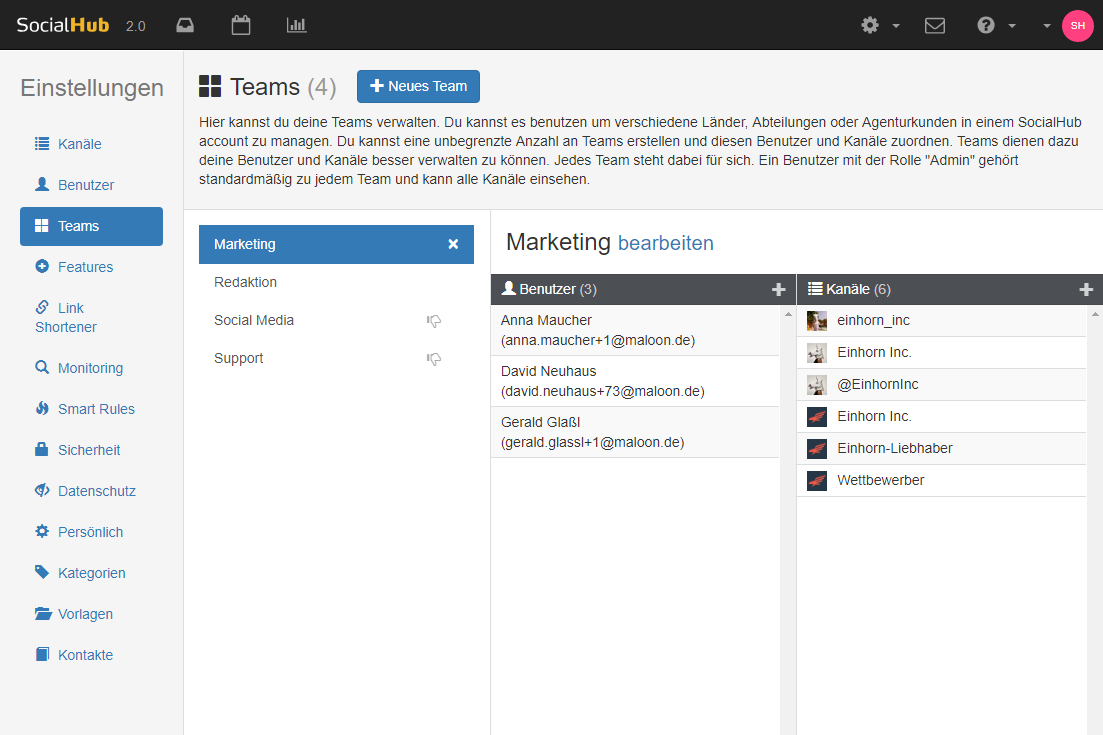Click the Sicherheit lock icon
Viewport: 1103px width, 735px height.
point(42,449)
